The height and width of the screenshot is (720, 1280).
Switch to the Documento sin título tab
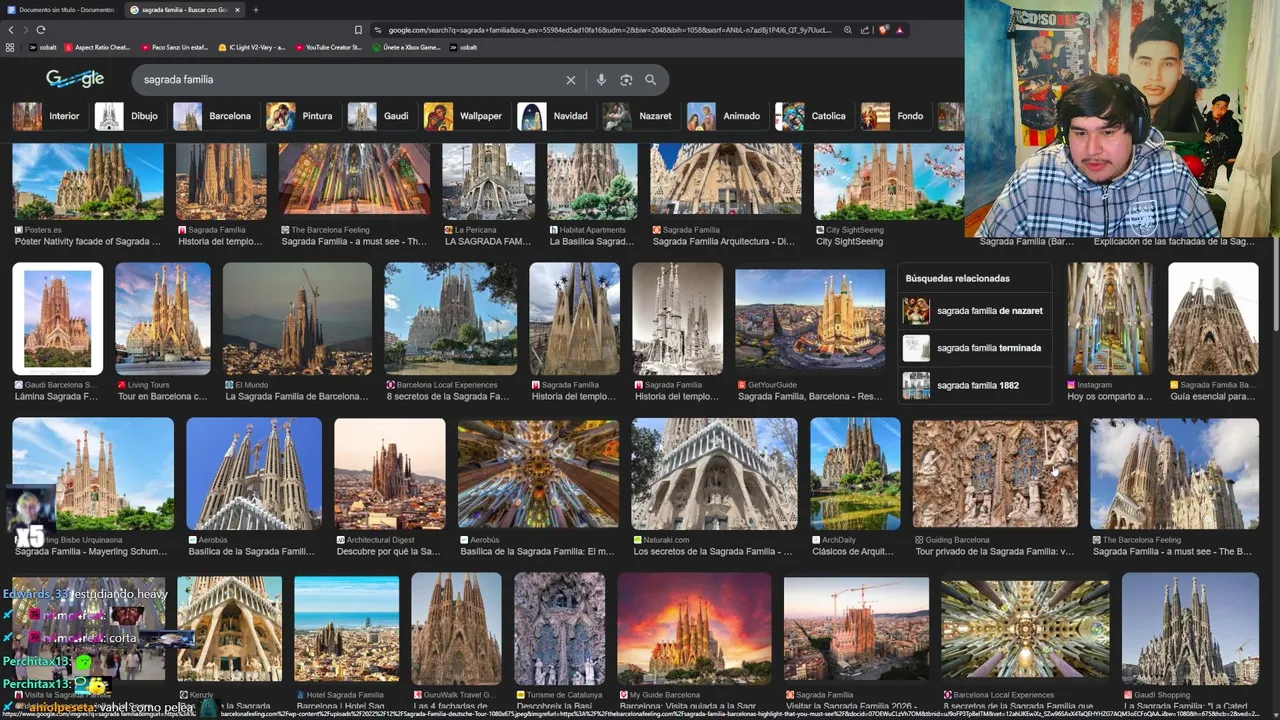60,10
